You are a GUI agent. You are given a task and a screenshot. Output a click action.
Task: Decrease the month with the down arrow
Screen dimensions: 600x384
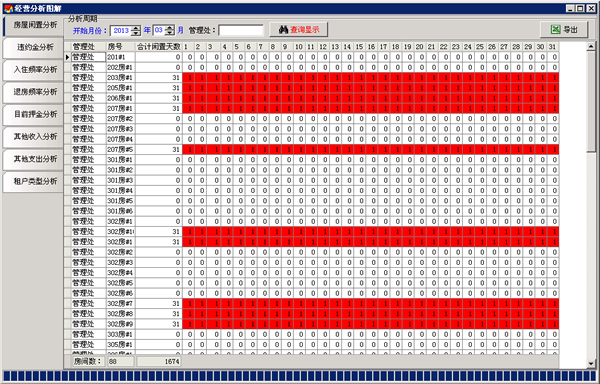[x=170, y=33]
